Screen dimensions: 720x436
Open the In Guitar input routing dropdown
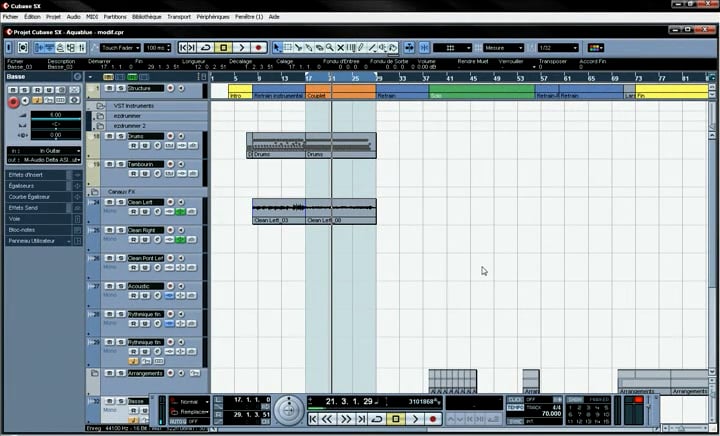pyautogui.click(x=44, y=151)
